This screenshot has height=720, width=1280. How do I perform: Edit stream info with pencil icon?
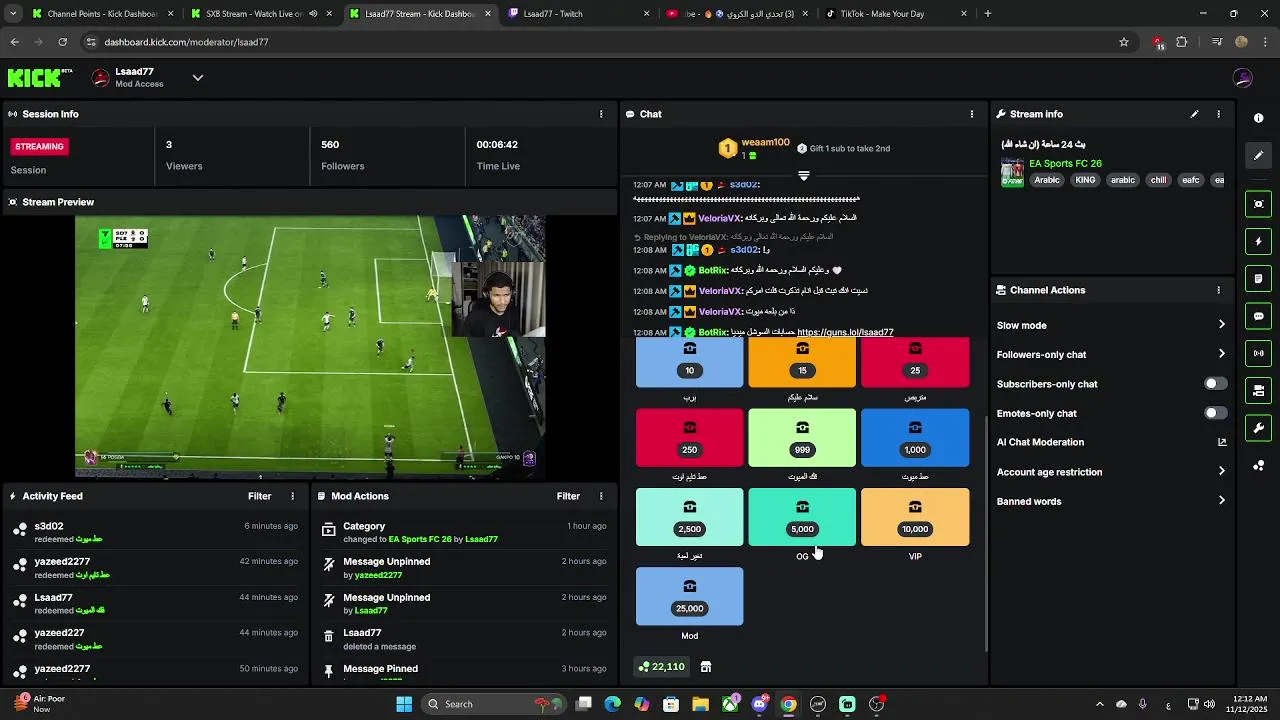point(1194,114)
